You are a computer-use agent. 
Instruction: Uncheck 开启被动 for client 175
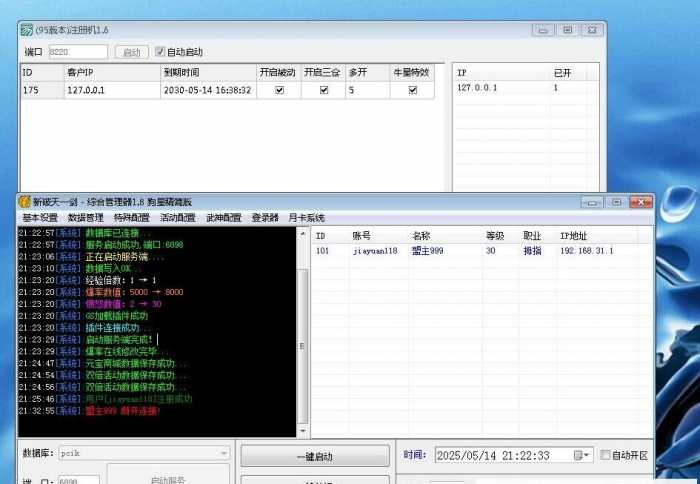[x=279, y=90]
